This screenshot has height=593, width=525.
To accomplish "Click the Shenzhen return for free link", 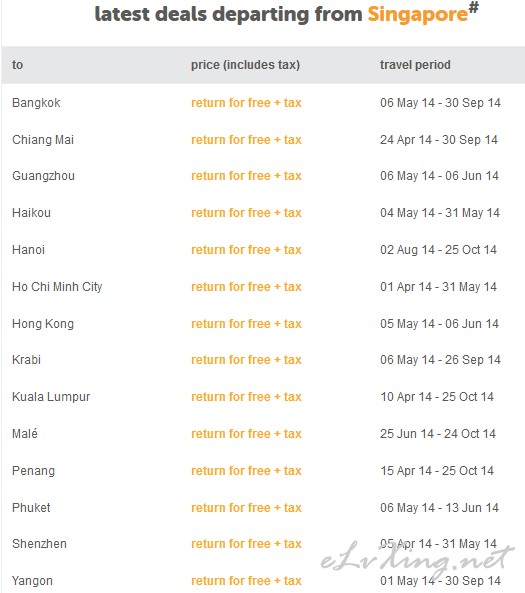I will pyautogui.click(x=246, y=544).
